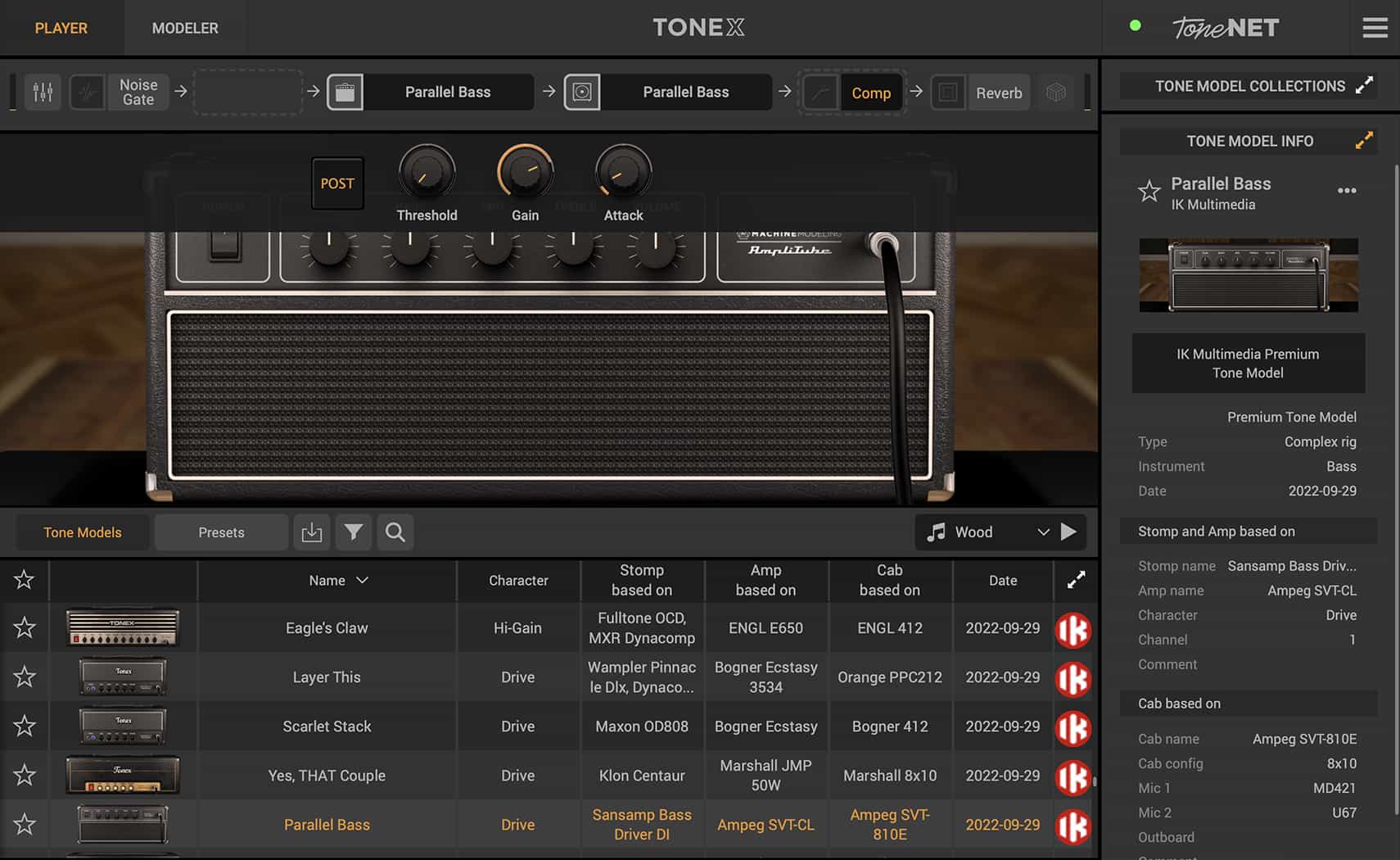Adjust the compressor Gain knob

coord(525,172)
